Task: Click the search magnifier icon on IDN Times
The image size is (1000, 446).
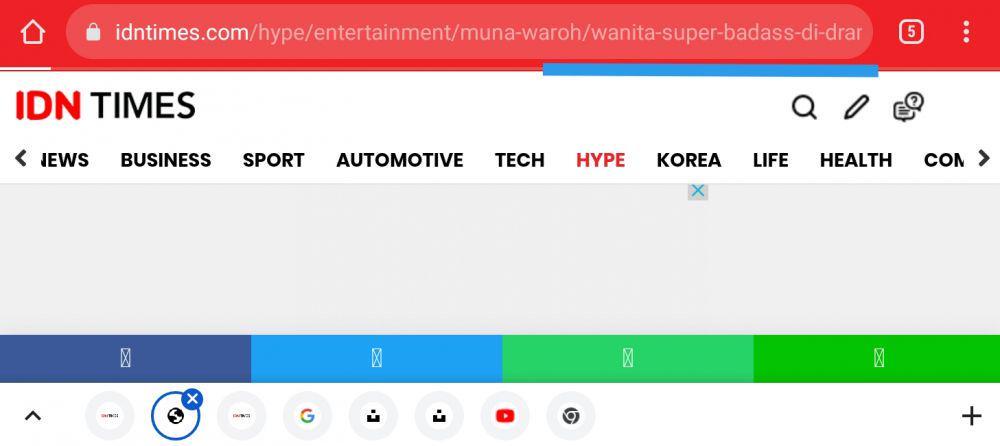Action: tap(804, 107)
